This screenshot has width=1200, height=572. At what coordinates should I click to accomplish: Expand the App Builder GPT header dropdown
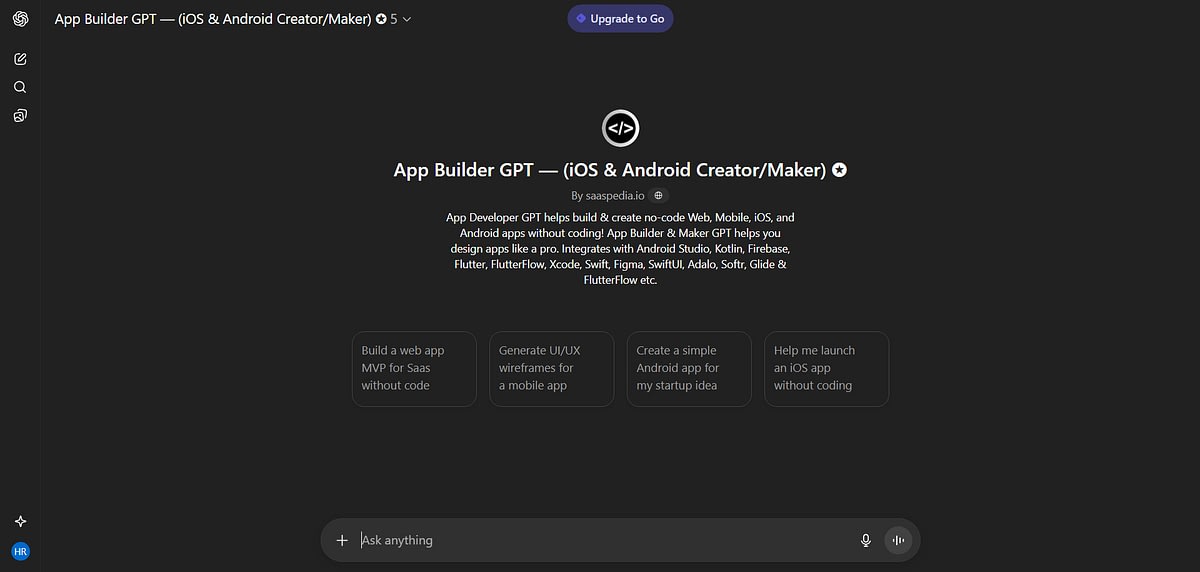tap(406, 19)
